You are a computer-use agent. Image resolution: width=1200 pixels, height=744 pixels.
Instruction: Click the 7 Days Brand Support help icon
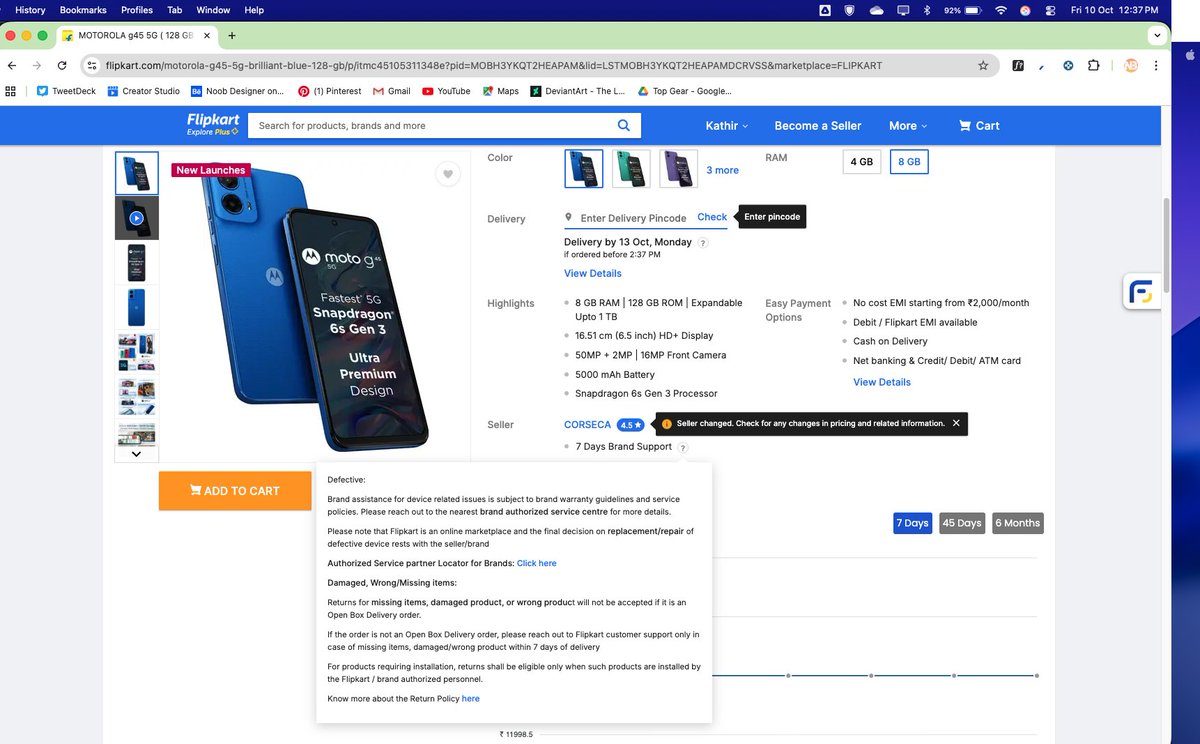pos(683,447)
